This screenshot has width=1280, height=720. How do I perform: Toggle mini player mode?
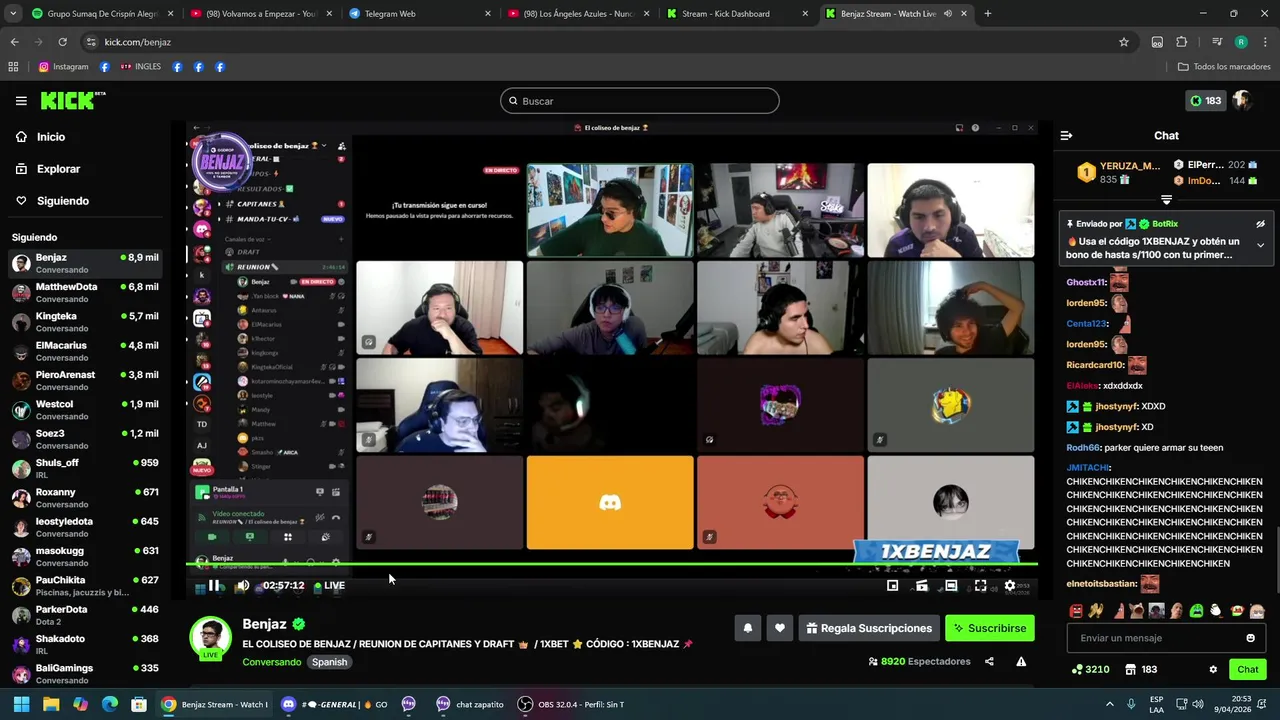click(x=893, y=586)
